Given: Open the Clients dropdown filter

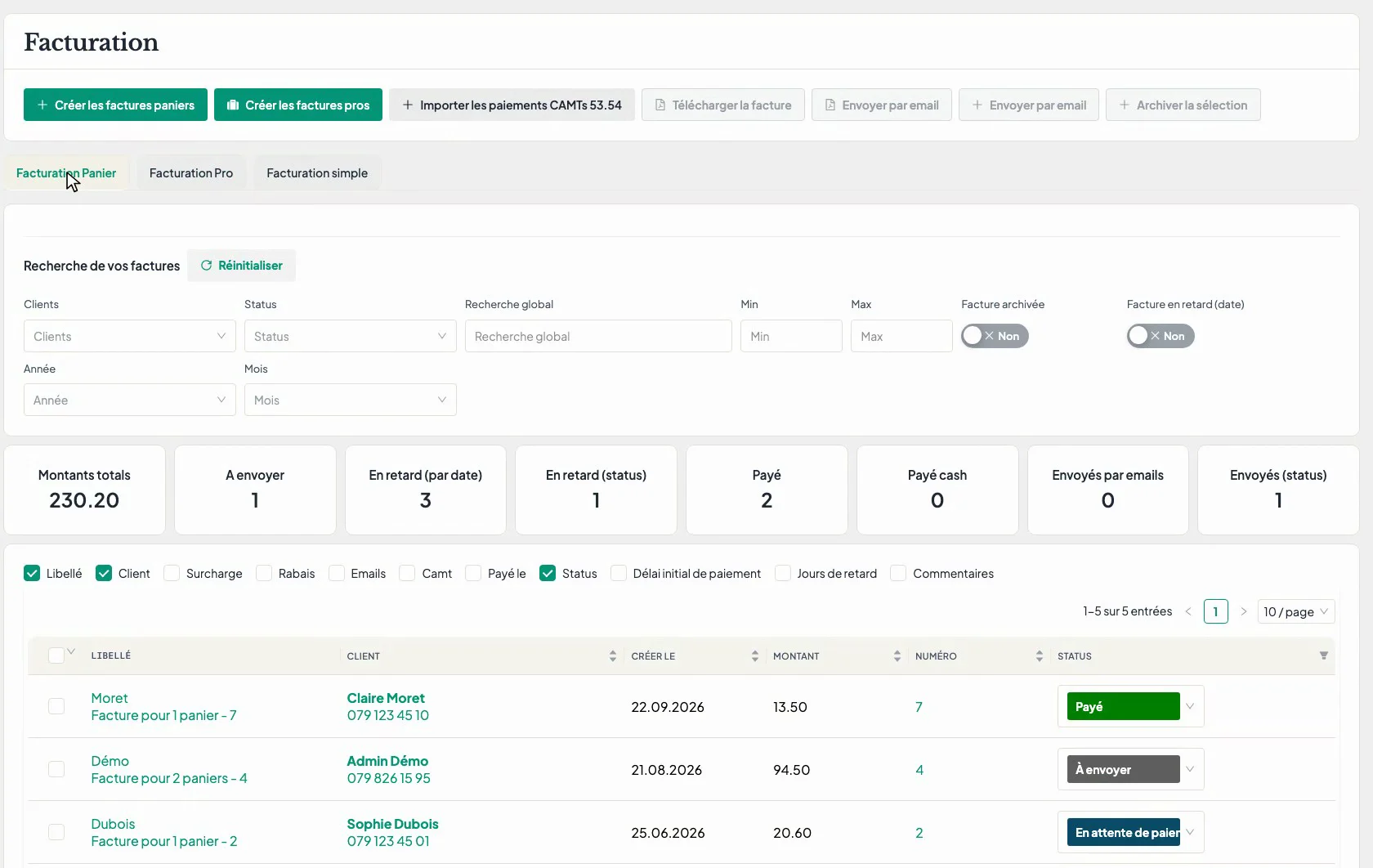Looking at the screenshot, I should [x=130, y=336].
